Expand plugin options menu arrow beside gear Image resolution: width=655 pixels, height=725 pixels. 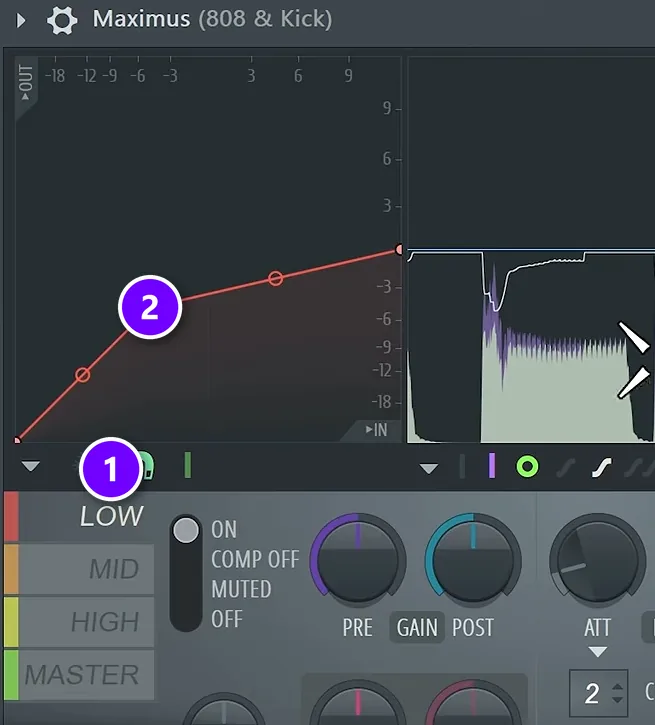pos(20,20)
